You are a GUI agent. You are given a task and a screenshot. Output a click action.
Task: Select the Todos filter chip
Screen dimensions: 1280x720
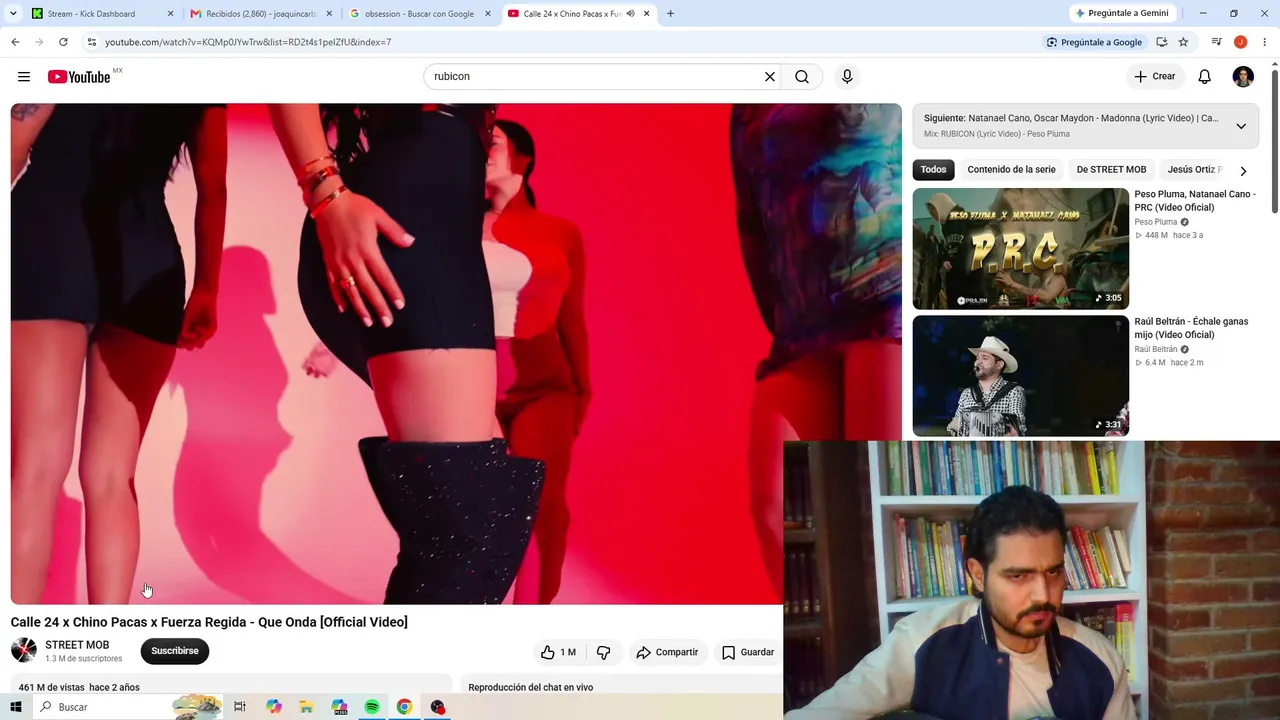click(x=933, y=170)
